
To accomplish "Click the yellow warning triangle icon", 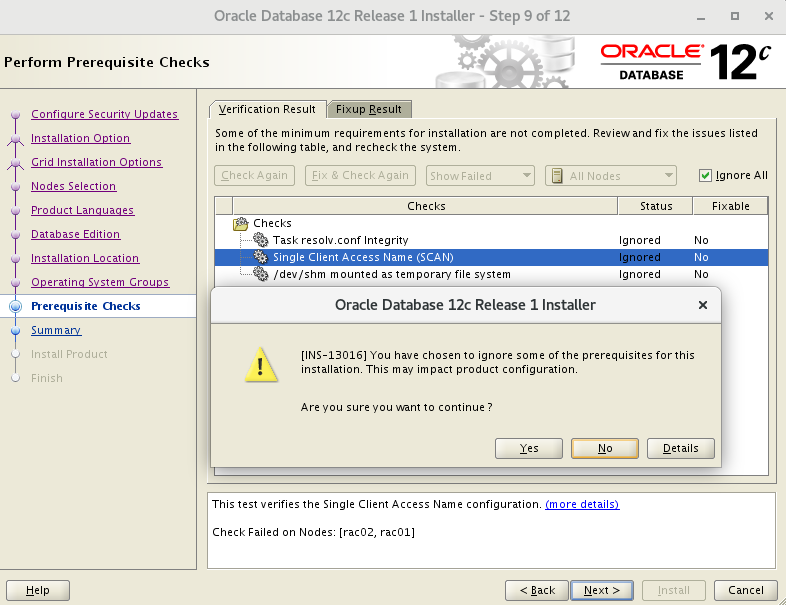I will (262, 367).
